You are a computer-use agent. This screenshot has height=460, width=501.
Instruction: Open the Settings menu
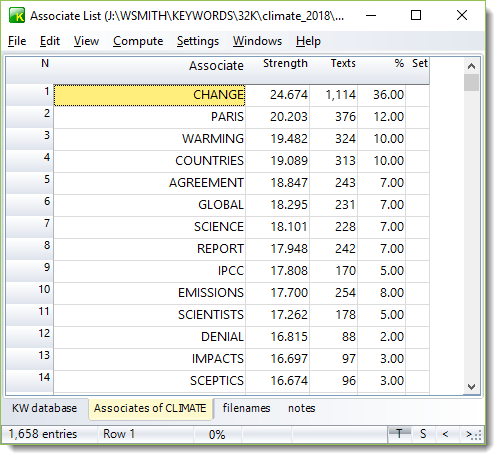tap(198, 41)
